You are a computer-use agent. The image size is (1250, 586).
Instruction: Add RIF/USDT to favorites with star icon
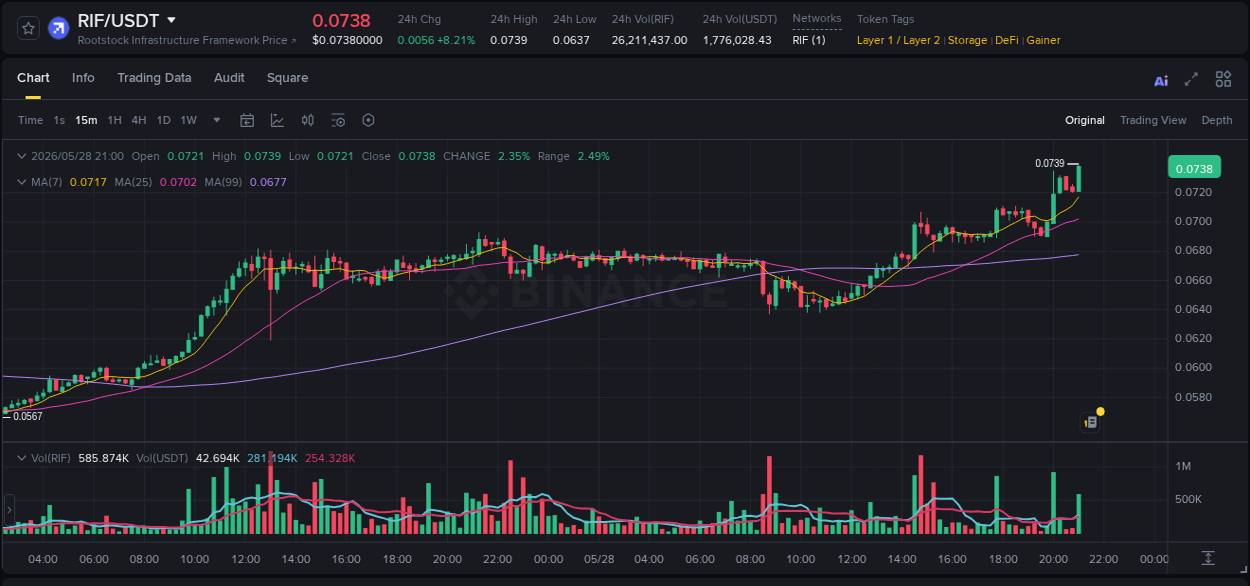(29, 28)
